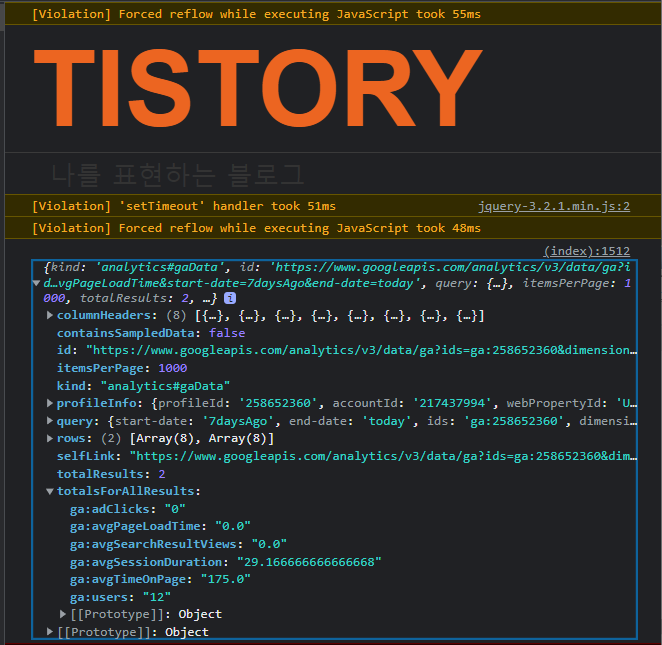Select the selfLink URL value
662x645 pixels.
coord(383,456)
